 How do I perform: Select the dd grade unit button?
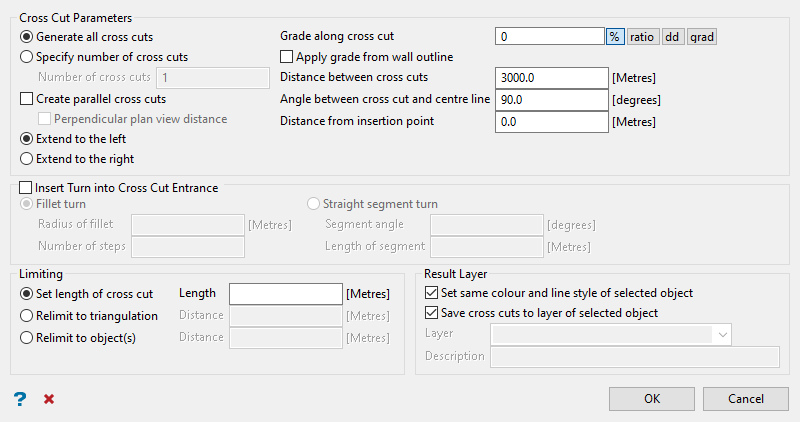(x=672, y=37)
